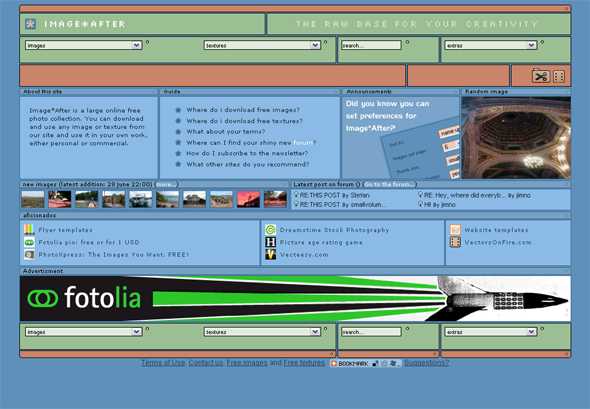Toggle the dot on 'Latest post on forum' header

click(x=566, y=184)
